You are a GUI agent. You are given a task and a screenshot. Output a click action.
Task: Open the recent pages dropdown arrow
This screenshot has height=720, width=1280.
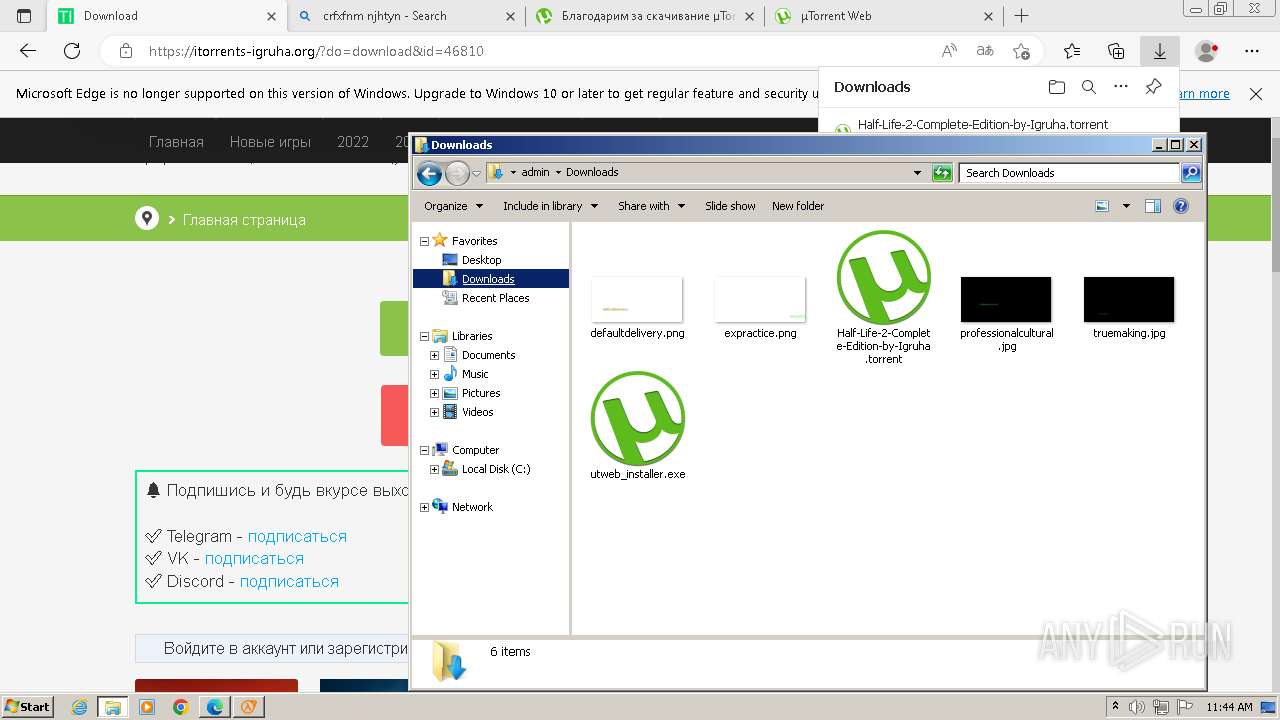click(x=477, y=173)
